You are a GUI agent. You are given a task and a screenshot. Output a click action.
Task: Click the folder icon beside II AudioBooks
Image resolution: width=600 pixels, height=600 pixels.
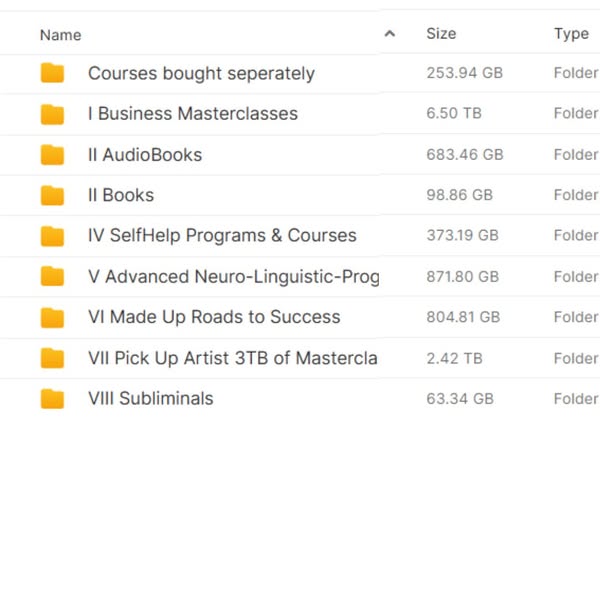(x=52, y=155)
